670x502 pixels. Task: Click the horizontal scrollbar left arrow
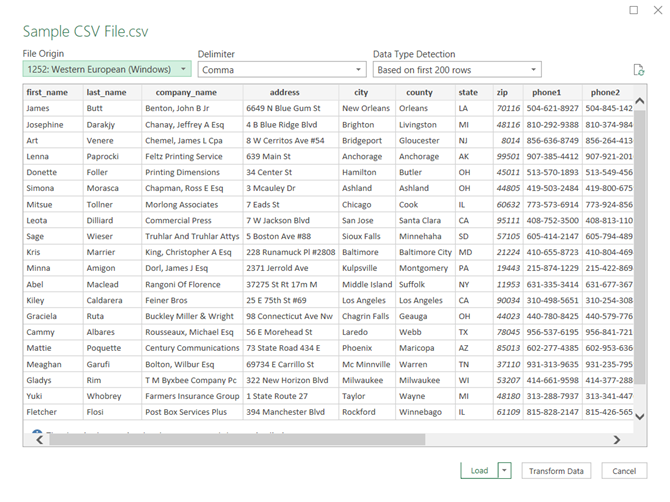39,440
